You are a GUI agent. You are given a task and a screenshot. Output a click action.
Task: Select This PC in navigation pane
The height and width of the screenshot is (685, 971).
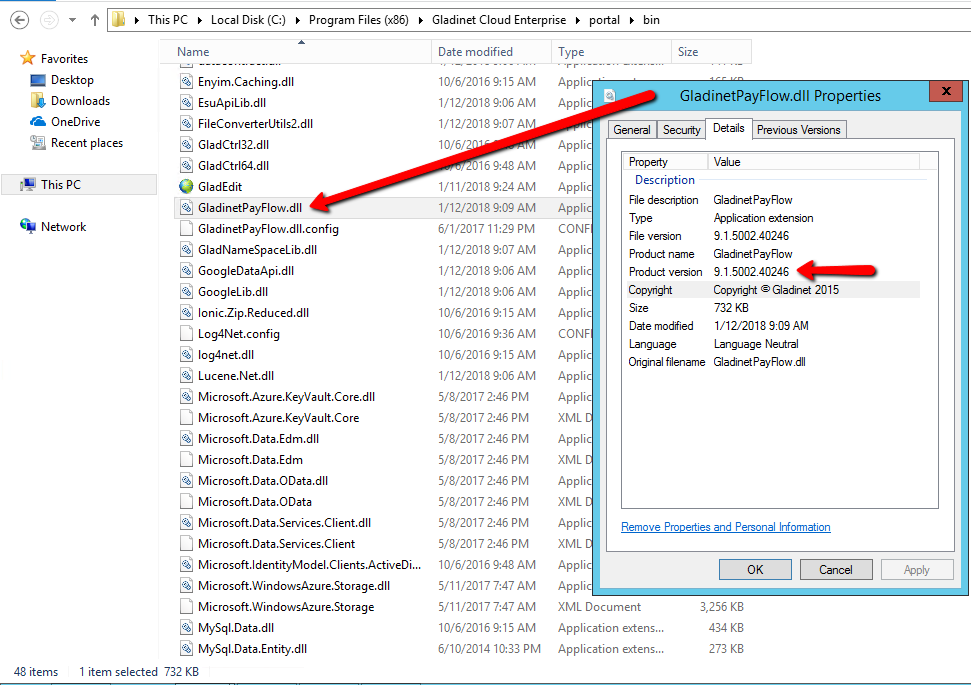61,185
